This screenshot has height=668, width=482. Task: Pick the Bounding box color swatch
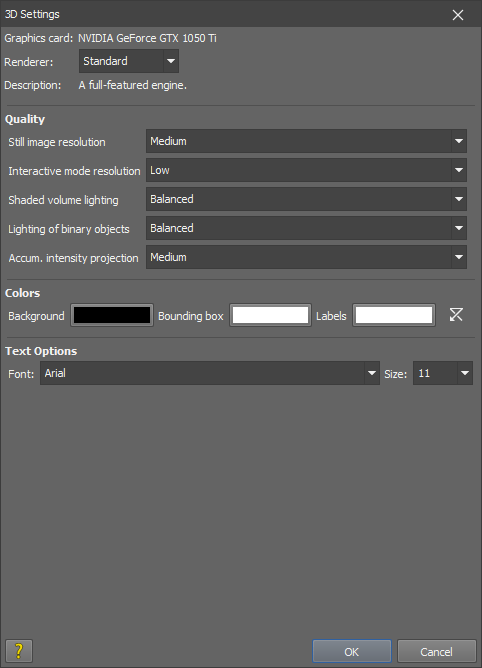coord(270,315)
